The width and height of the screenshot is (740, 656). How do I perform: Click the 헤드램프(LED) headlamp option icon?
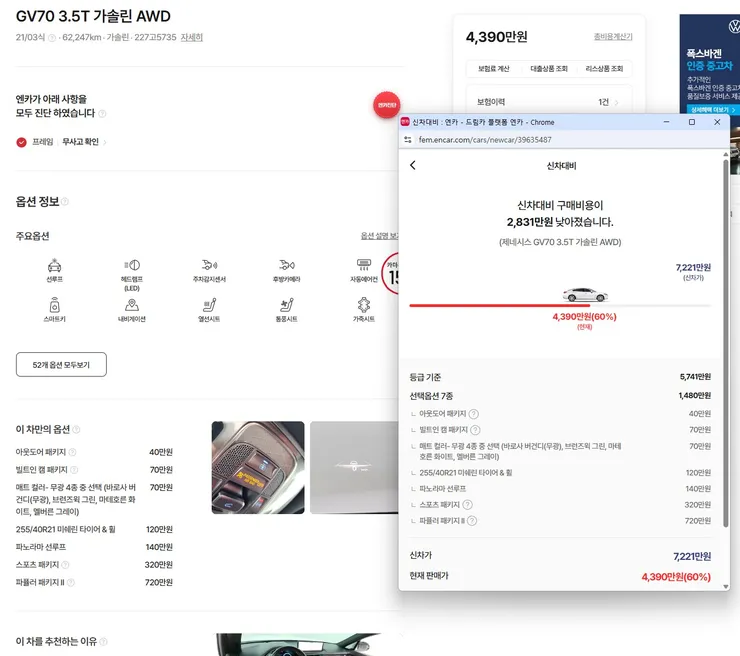click(x=132, y=265)
